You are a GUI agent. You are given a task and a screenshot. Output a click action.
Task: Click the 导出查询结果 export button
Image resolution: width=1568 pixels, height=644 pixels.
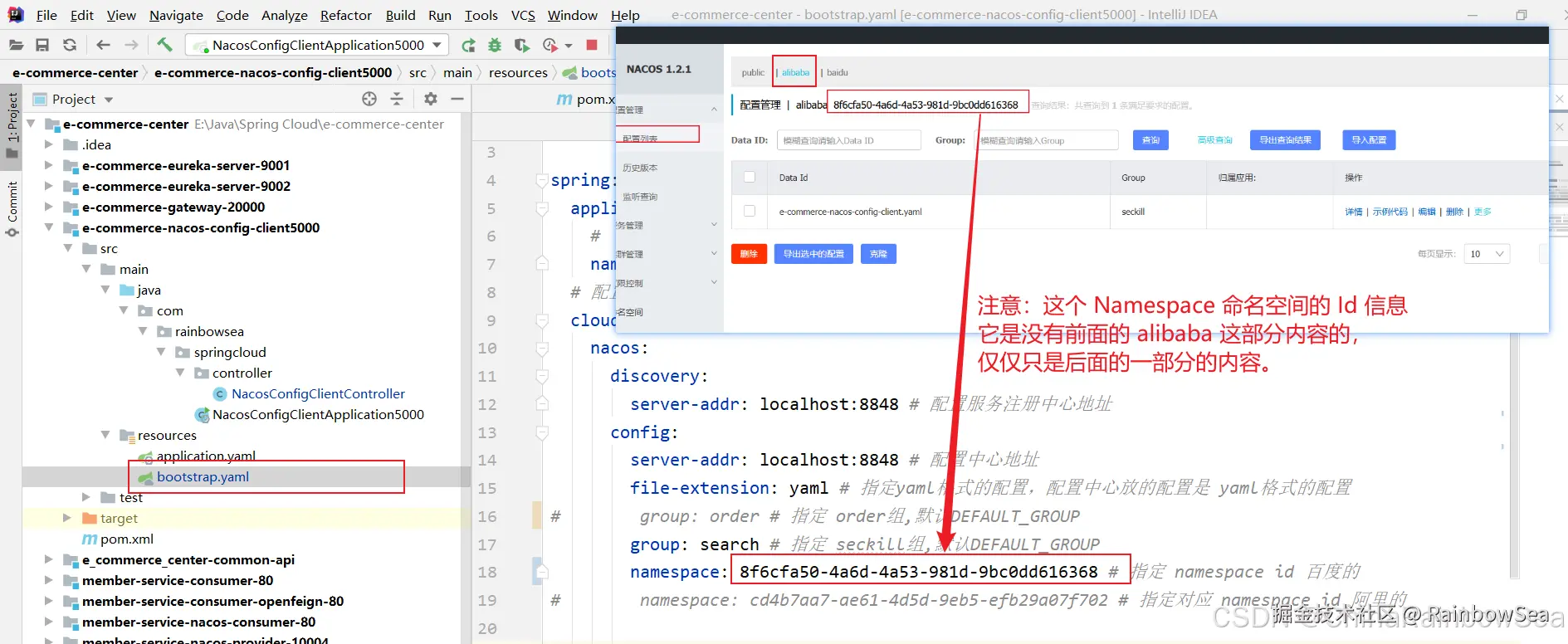point(1285,140)
